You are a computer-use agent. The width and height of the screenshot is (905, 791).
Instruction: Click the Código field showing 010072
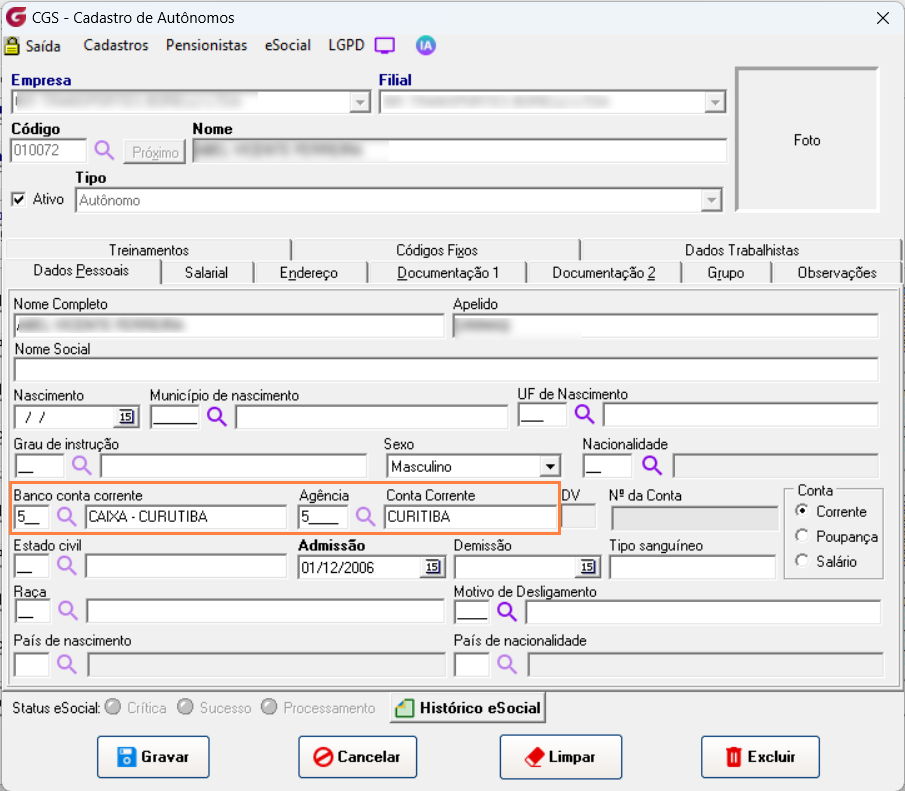48,151
